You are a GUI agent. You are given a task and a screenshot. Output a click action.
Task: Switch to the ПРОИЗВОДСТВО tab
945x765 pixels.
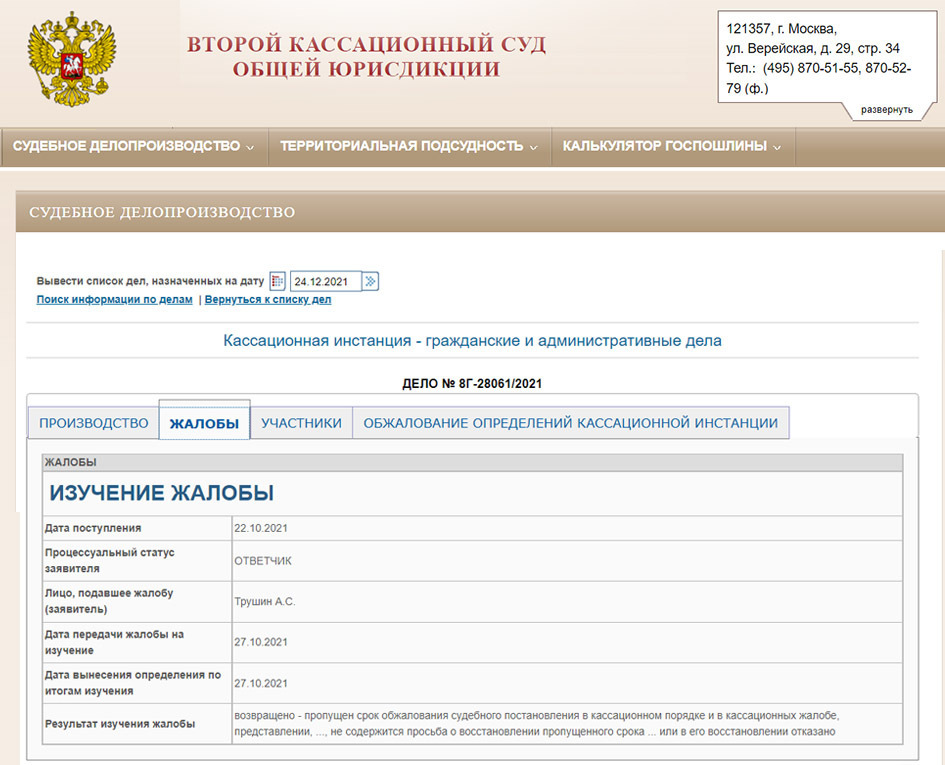[93, 423]
